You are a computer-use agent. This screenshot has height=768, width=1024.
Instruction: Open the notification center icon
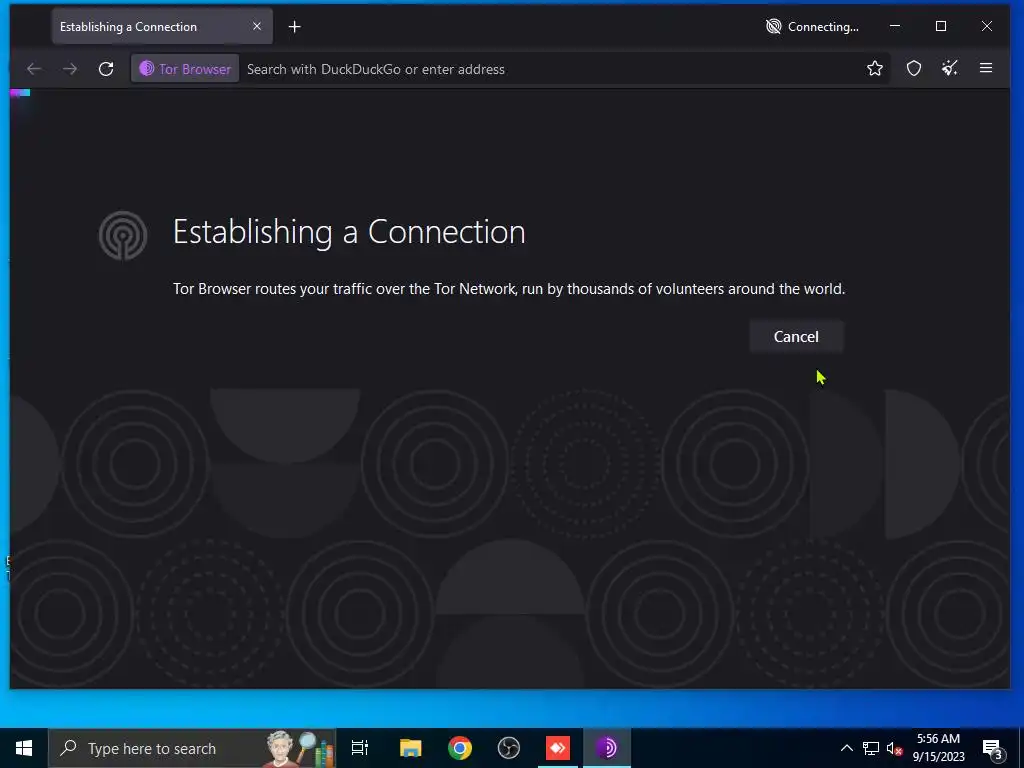[992, 748]
